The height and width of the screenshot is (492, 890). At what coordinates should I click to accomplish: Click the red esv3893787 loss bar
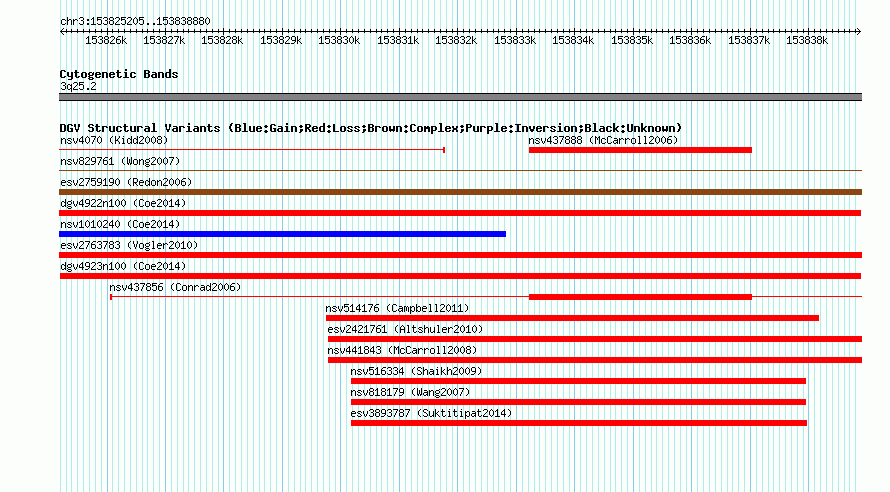click(579, 423)
